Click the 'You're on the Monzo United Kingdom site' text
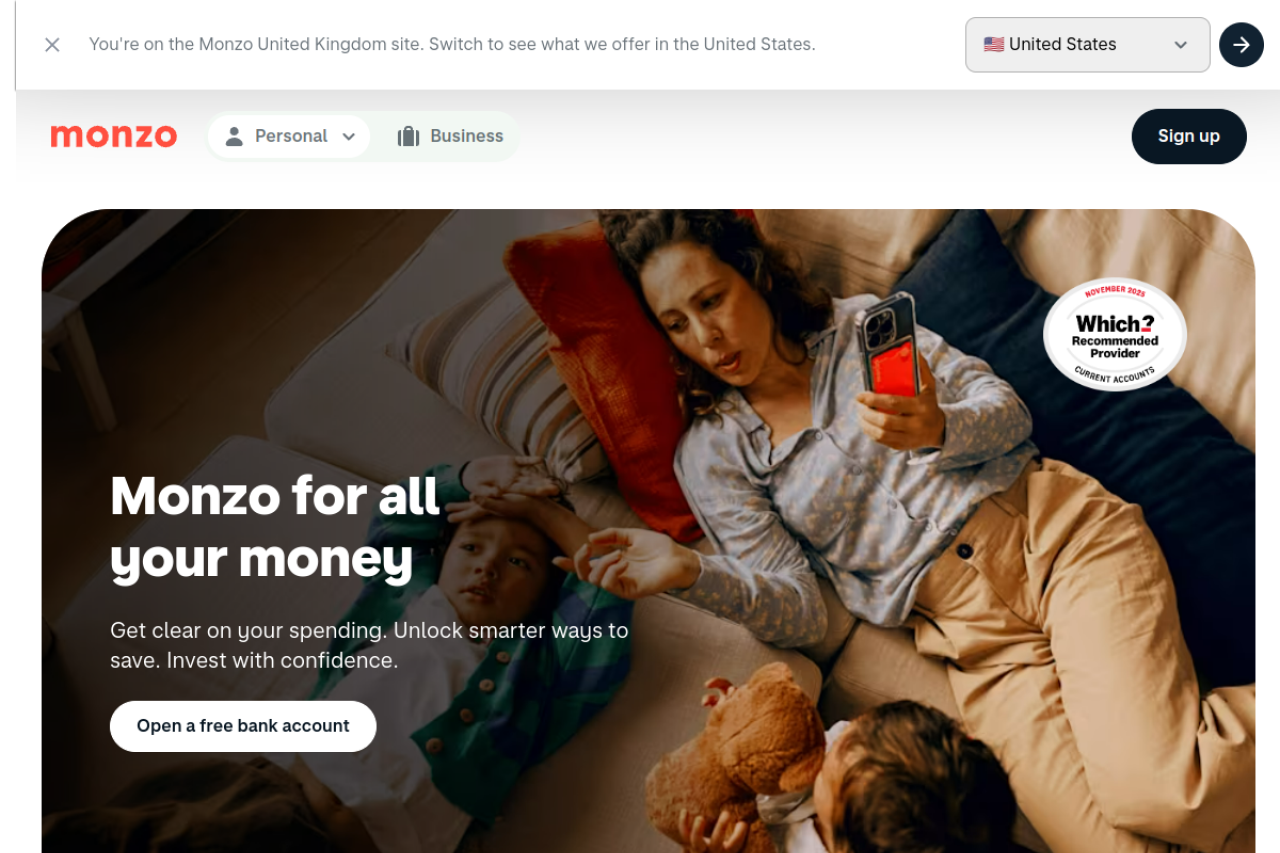The height and width of the screenshot is (853, 1280). pos(452,44)
